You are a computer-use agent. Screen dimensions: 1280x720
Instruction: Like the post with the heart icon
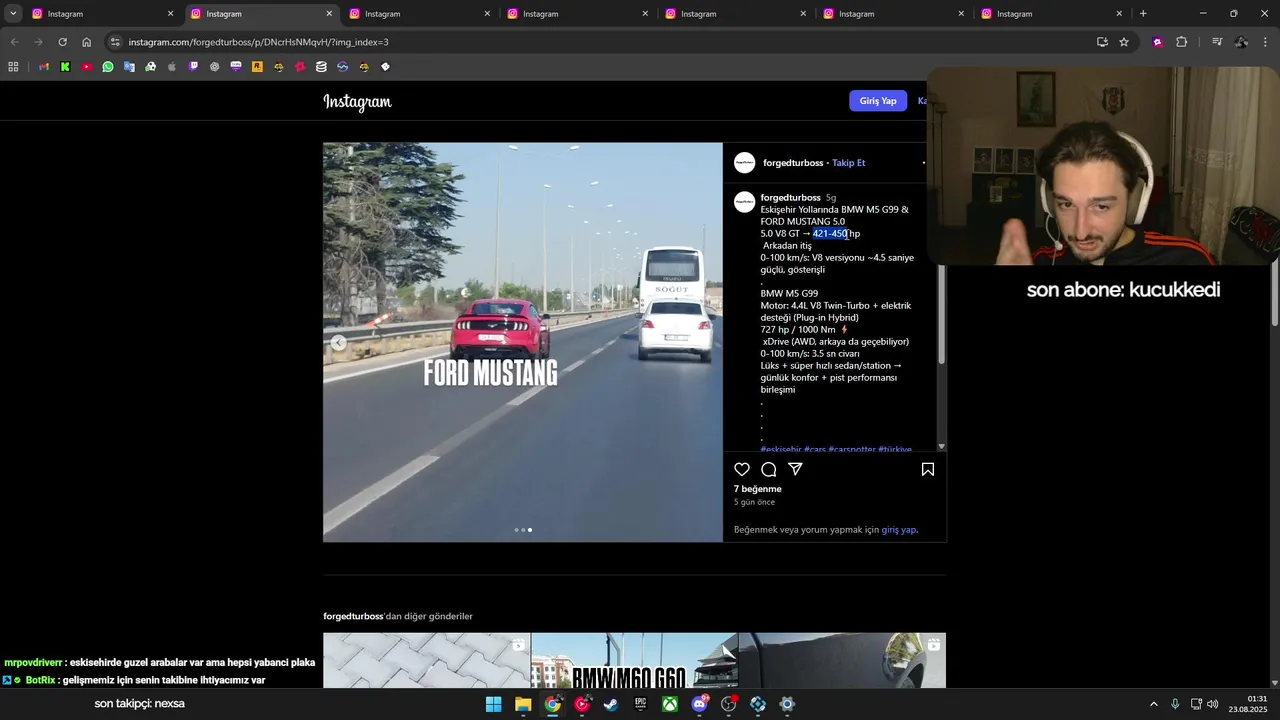pyautogui.click(x=742, y=469)
